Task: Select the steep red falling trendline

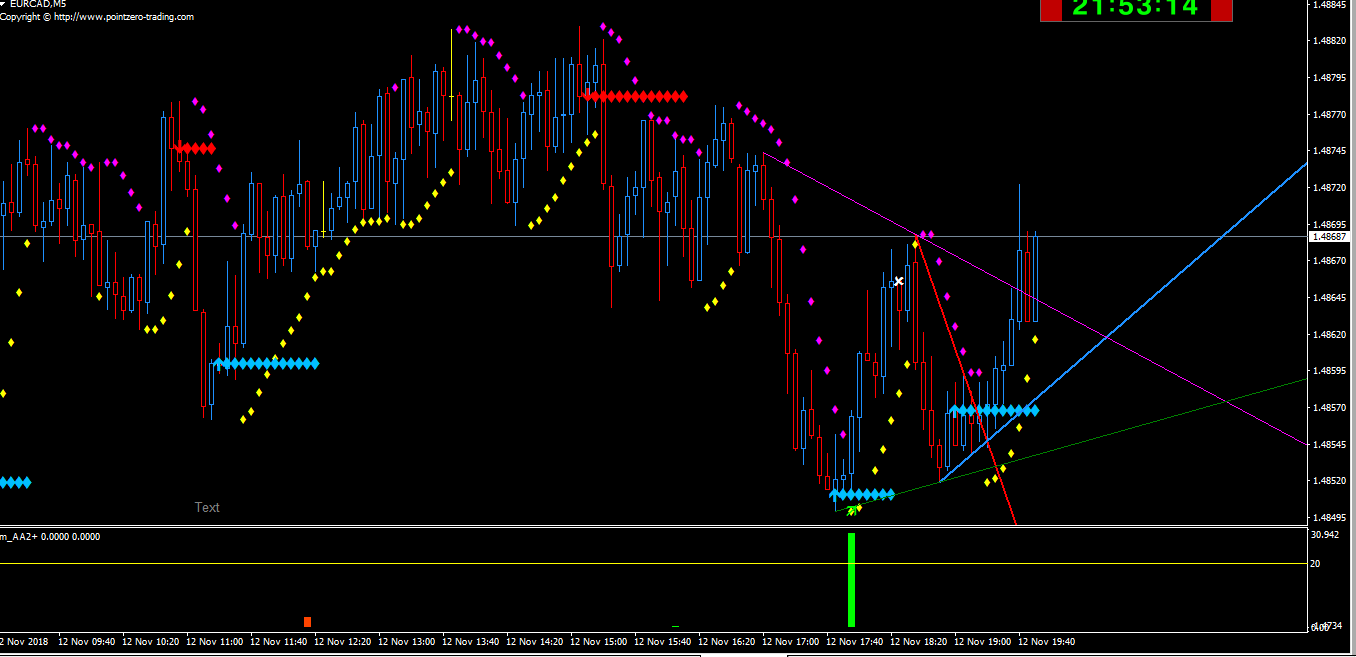Action: [x=967, y=381]
